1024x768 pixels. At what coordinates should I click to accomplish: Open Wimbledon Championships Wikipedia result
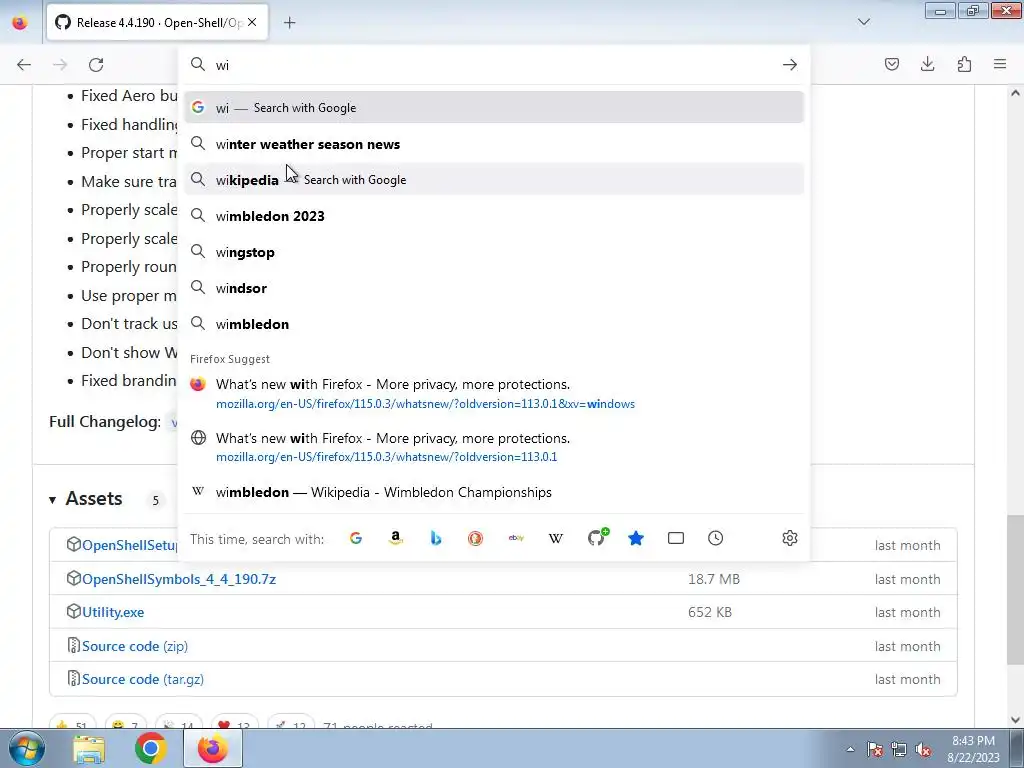point(494,492)
